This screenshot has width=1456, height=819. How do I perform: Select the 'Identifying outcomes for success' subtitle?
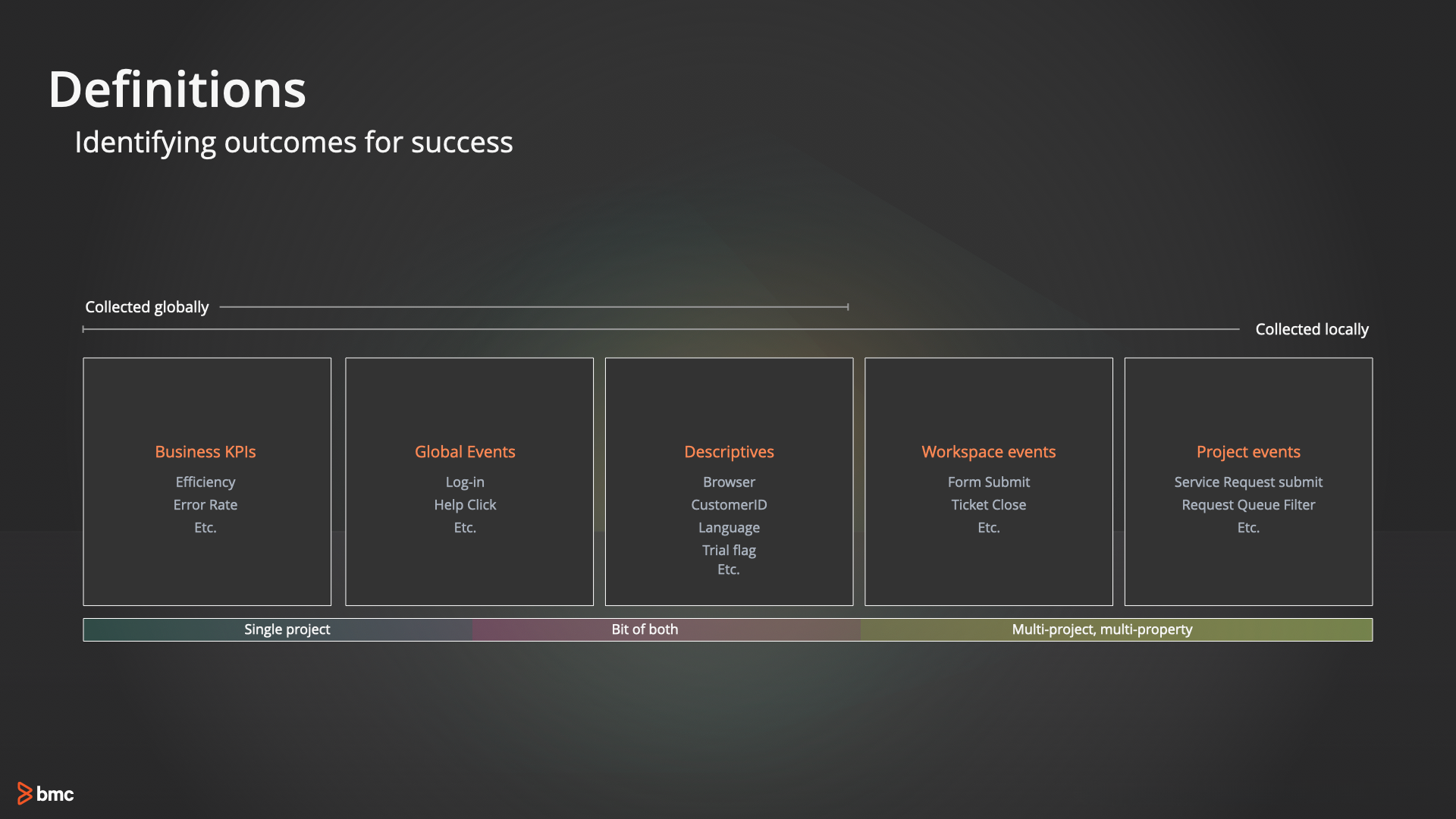click(x=293, y=143)
